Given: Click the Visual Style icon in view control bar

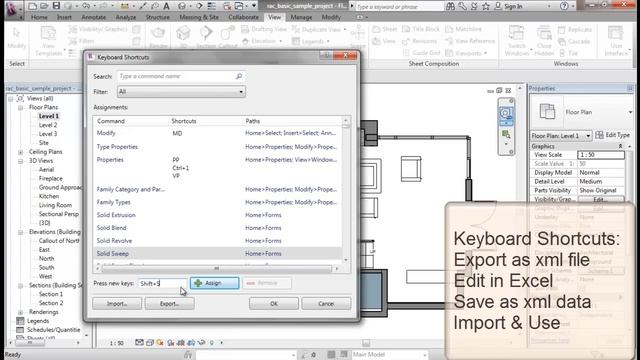Looking at the screenshot, I should coord(150,342).
